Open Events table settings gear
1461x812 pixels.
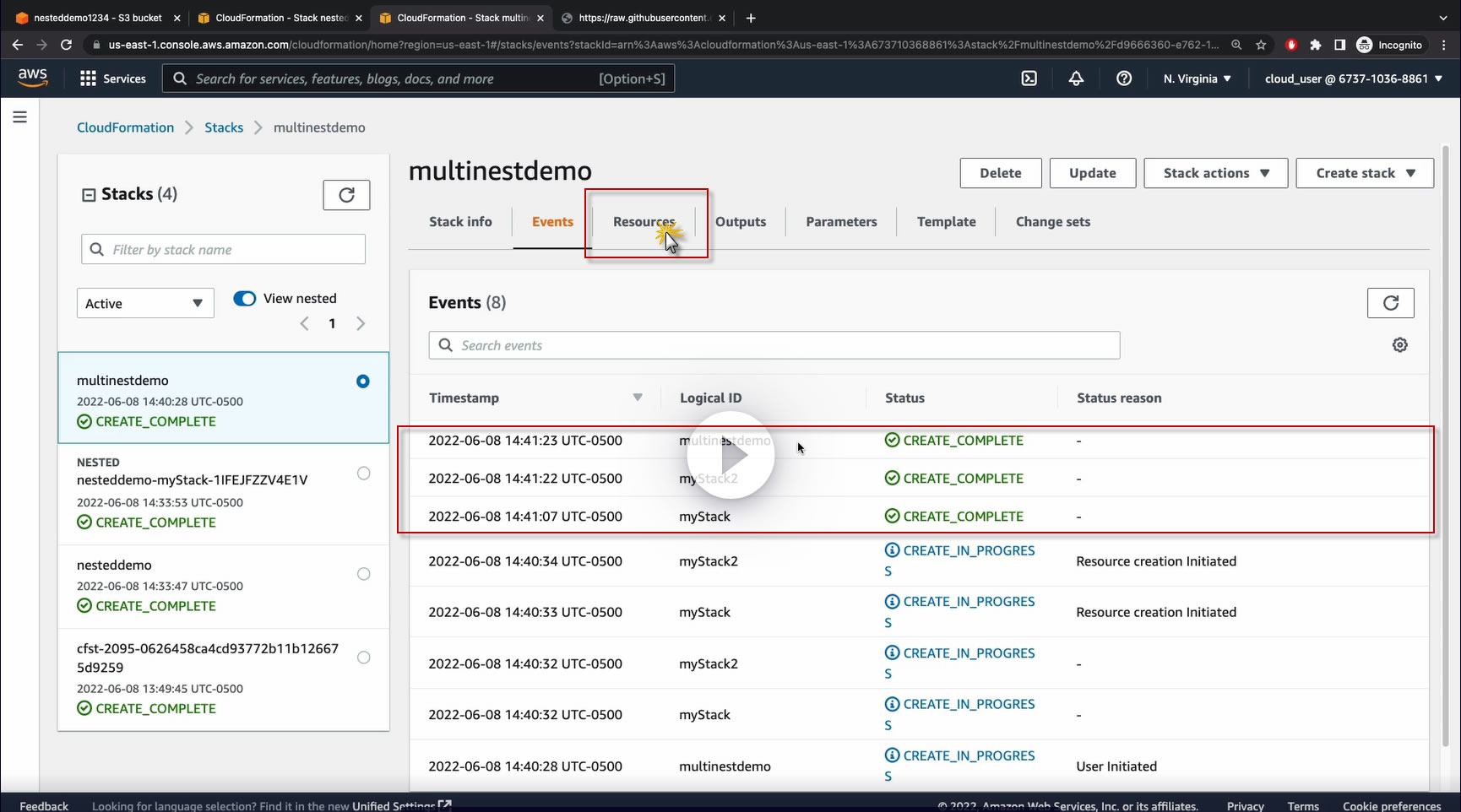(x=1399, y=345)
